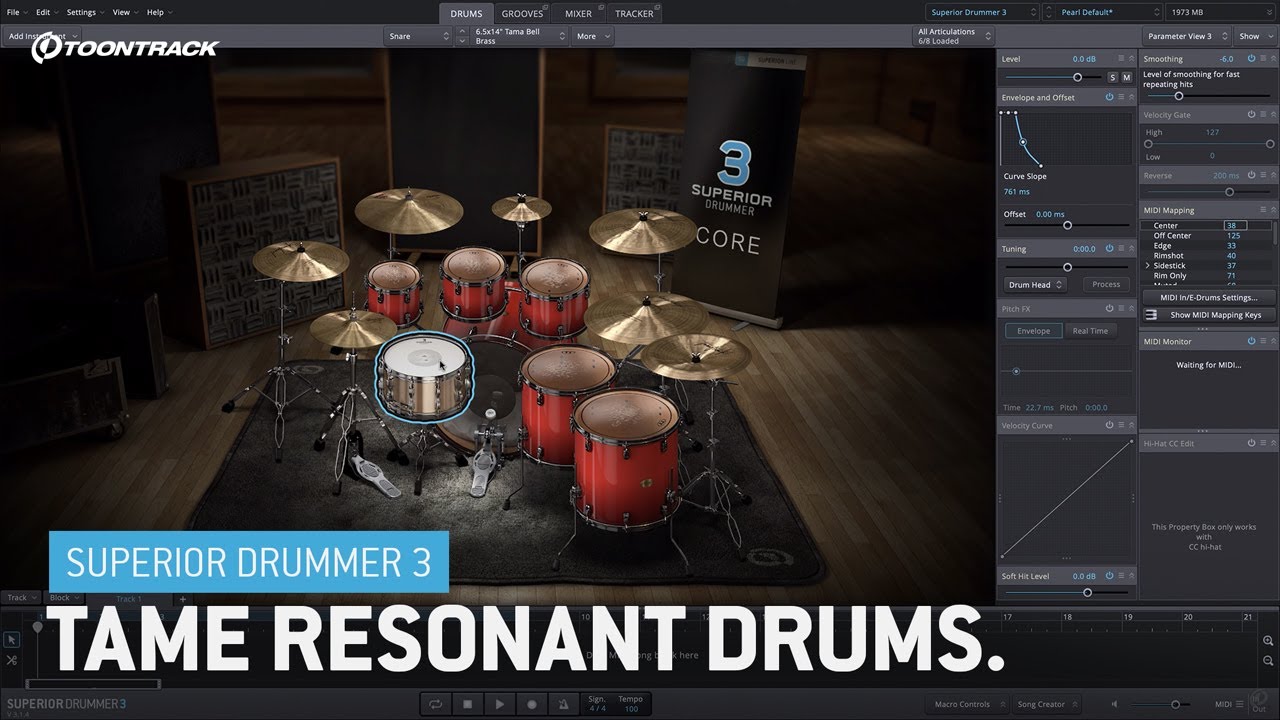Viewport: 1280px width, 720px height.
Task: Open the Superior Drummer 3 library dropdown
Action: [983, 12]
